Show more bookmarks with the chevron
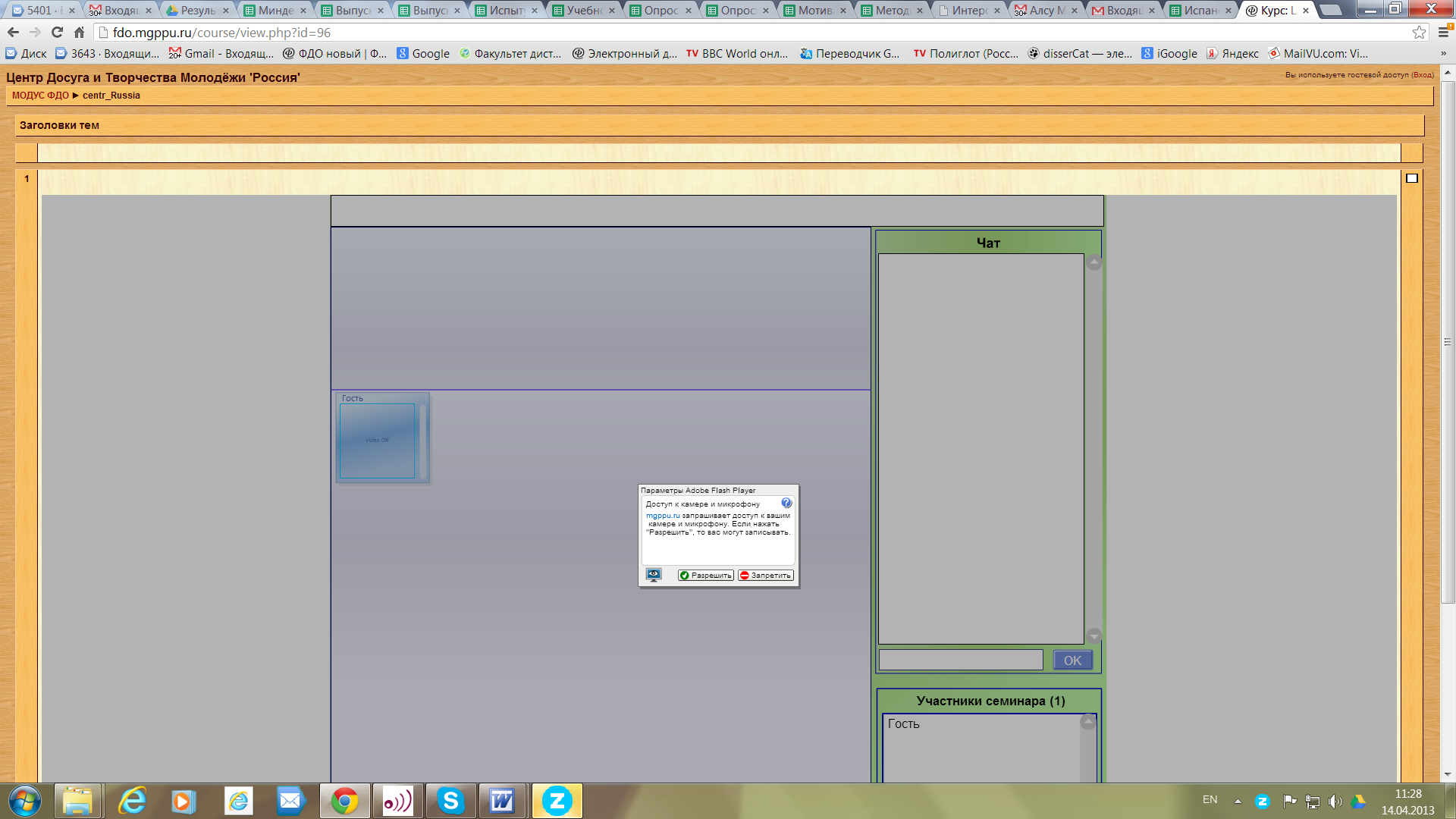Screen dimensions: 1456x819 pyautogui.click(x=1443, y=54)
